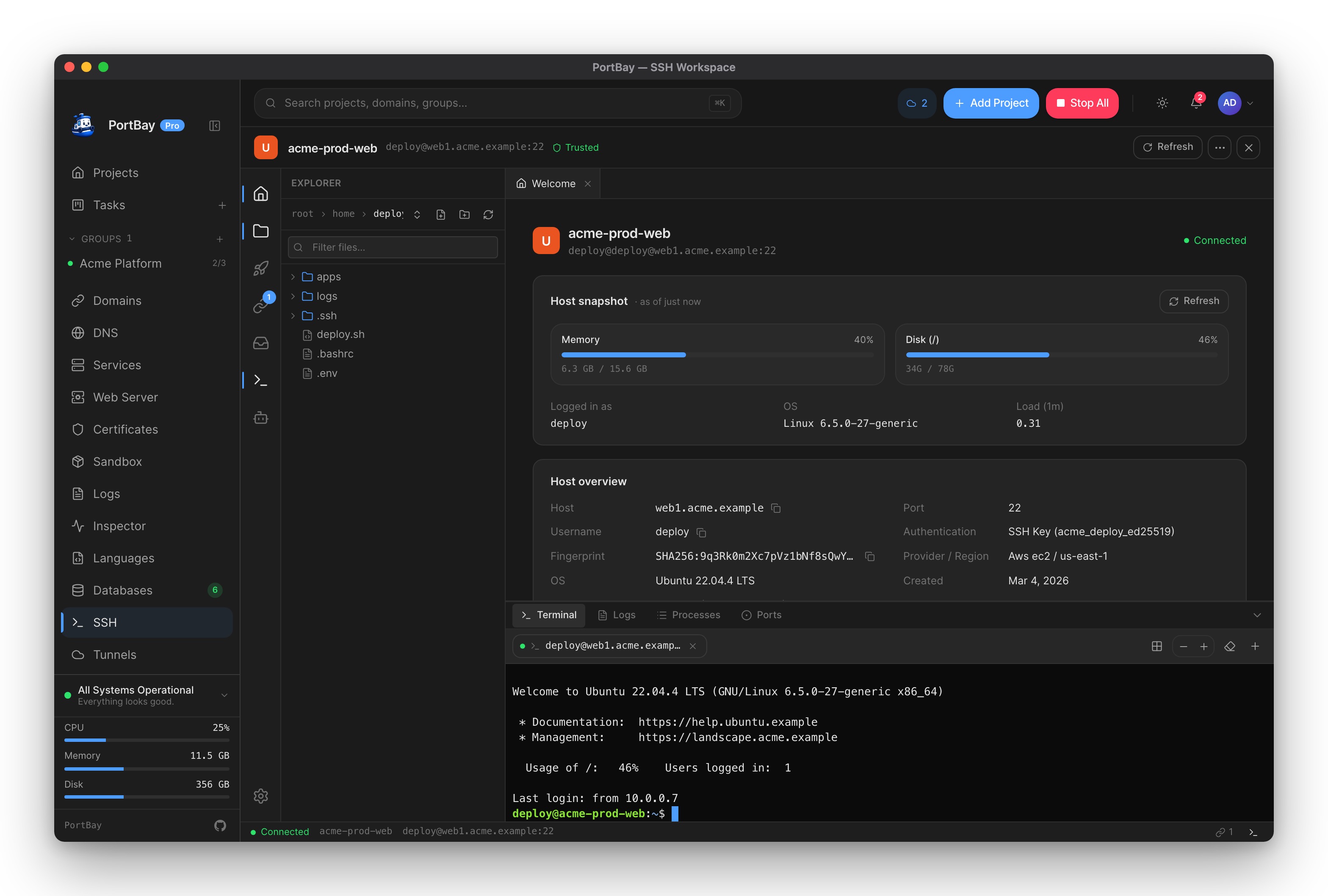Open Tunnels in the sidebar
1328x896 pixels.
click(x=147, y=655)
